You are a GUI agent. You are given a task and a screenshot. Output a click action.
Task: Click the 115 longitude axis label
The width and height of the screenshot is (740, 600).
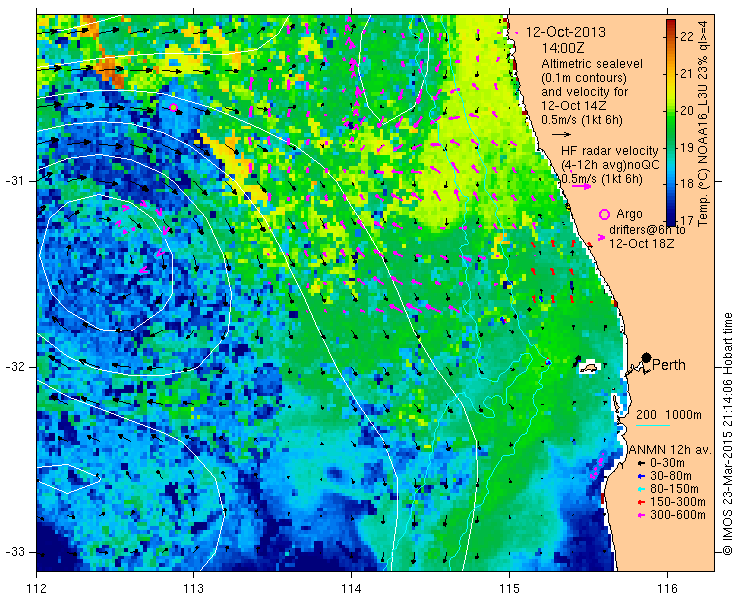pyautogui.click(x=509, y=589)
